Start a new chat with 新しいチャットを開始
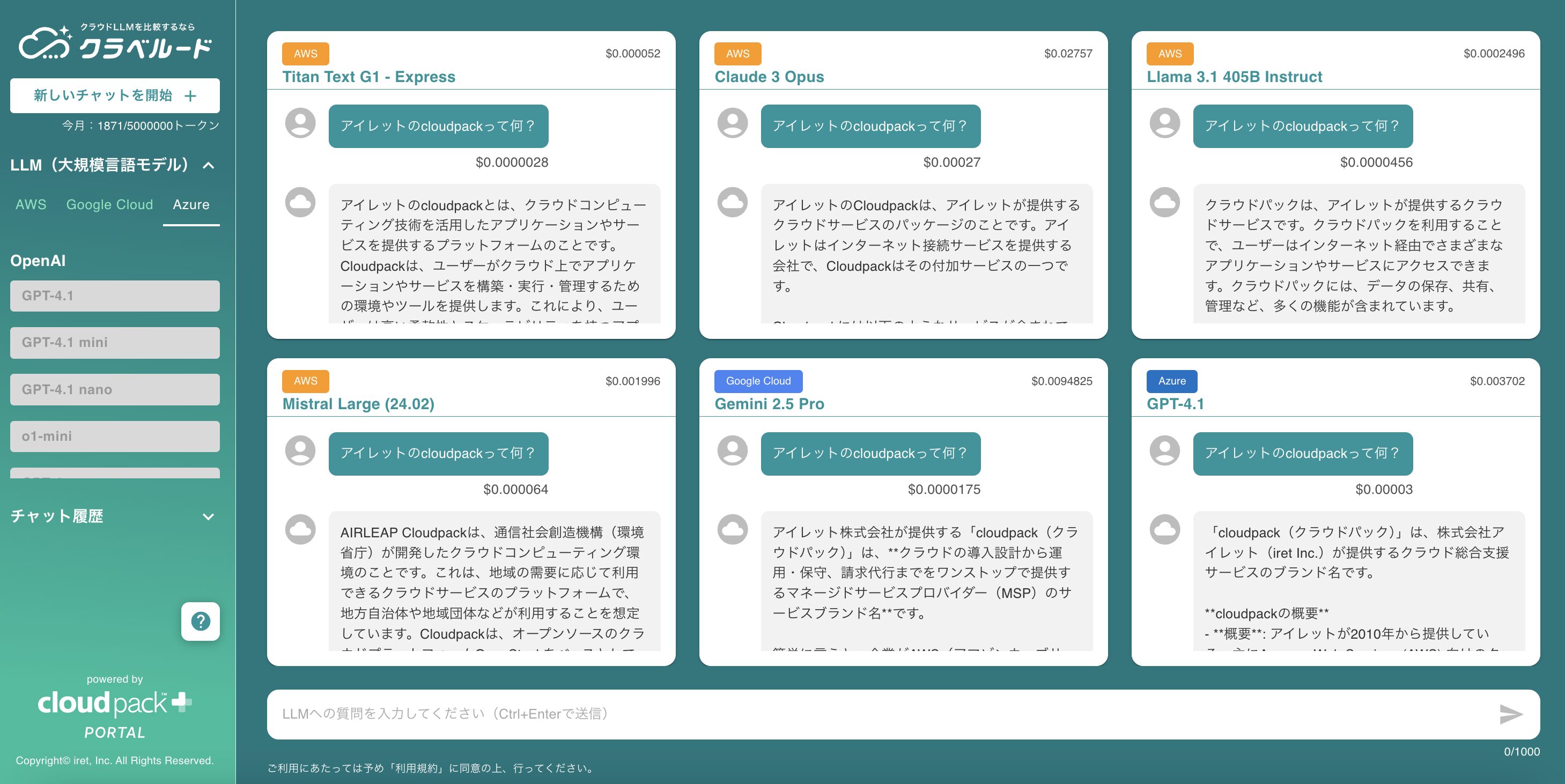 coord(115,95)
